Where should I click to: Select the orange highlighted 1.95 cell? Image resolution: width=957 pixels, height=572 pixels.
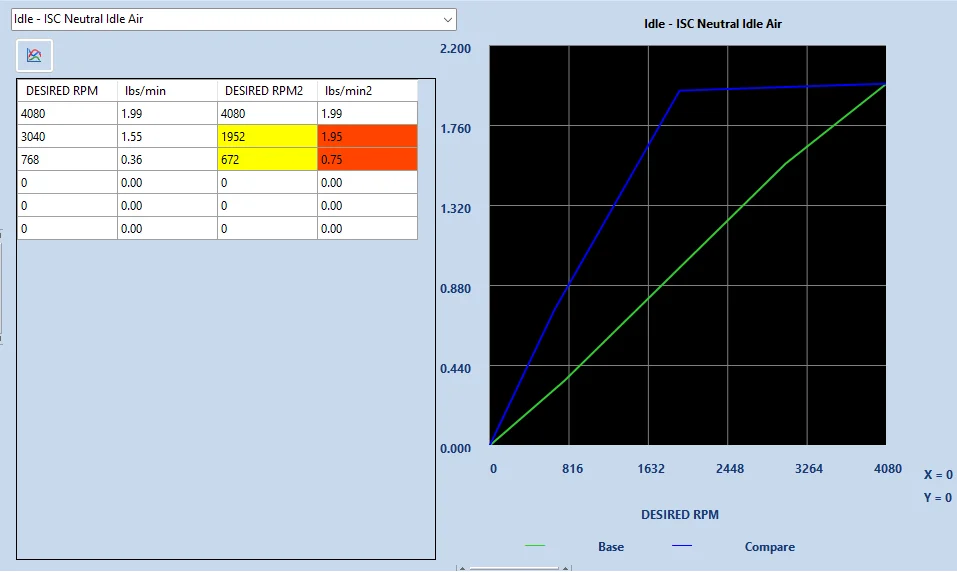[x=367, y=137]
